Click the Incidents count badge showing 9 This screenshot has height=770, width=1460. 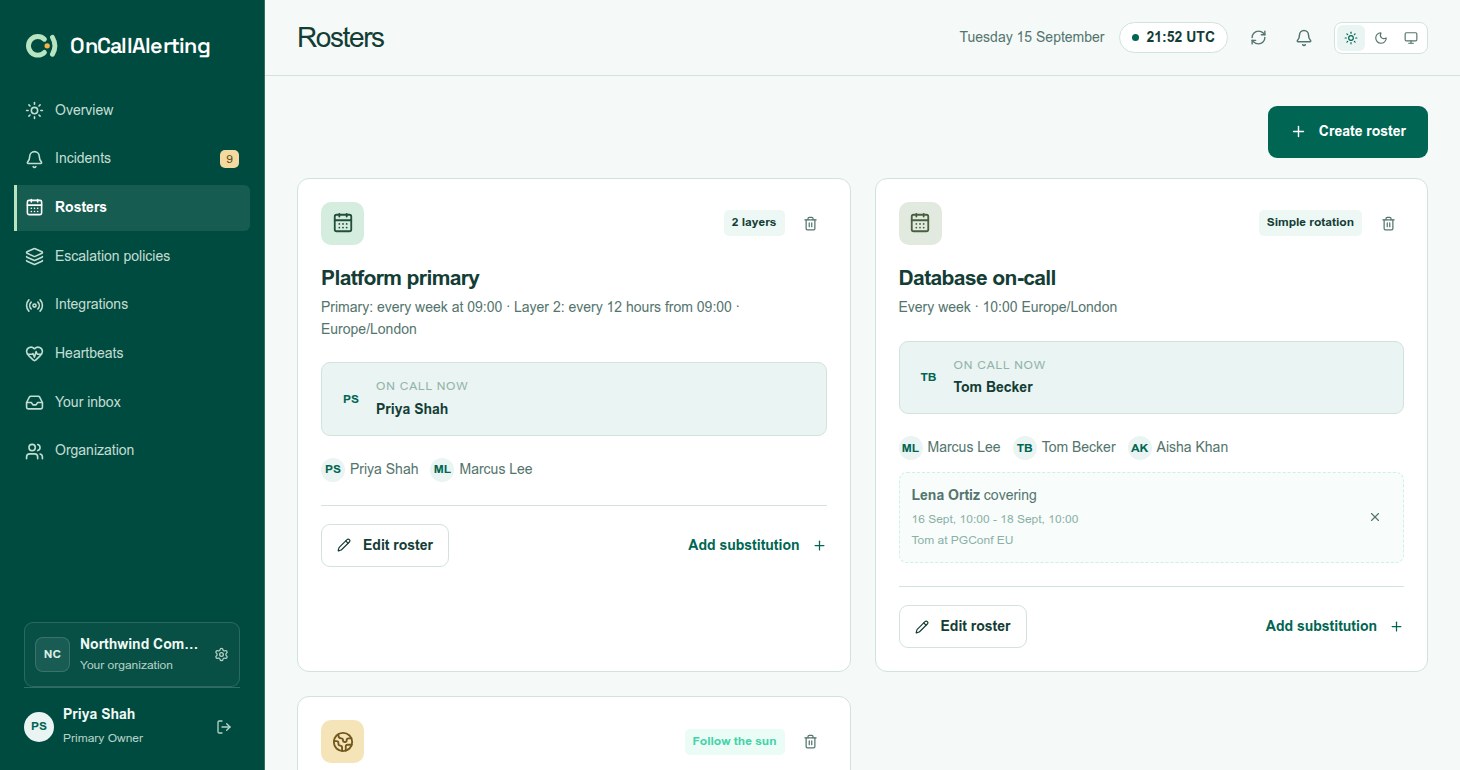229,158
